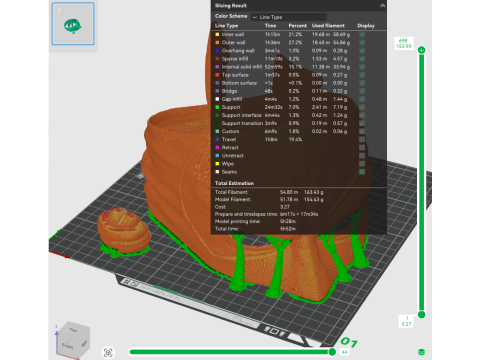Click the Line Type column header
Image resolution: width=480 pixels, height=360 pixels.
coord(226,26)
